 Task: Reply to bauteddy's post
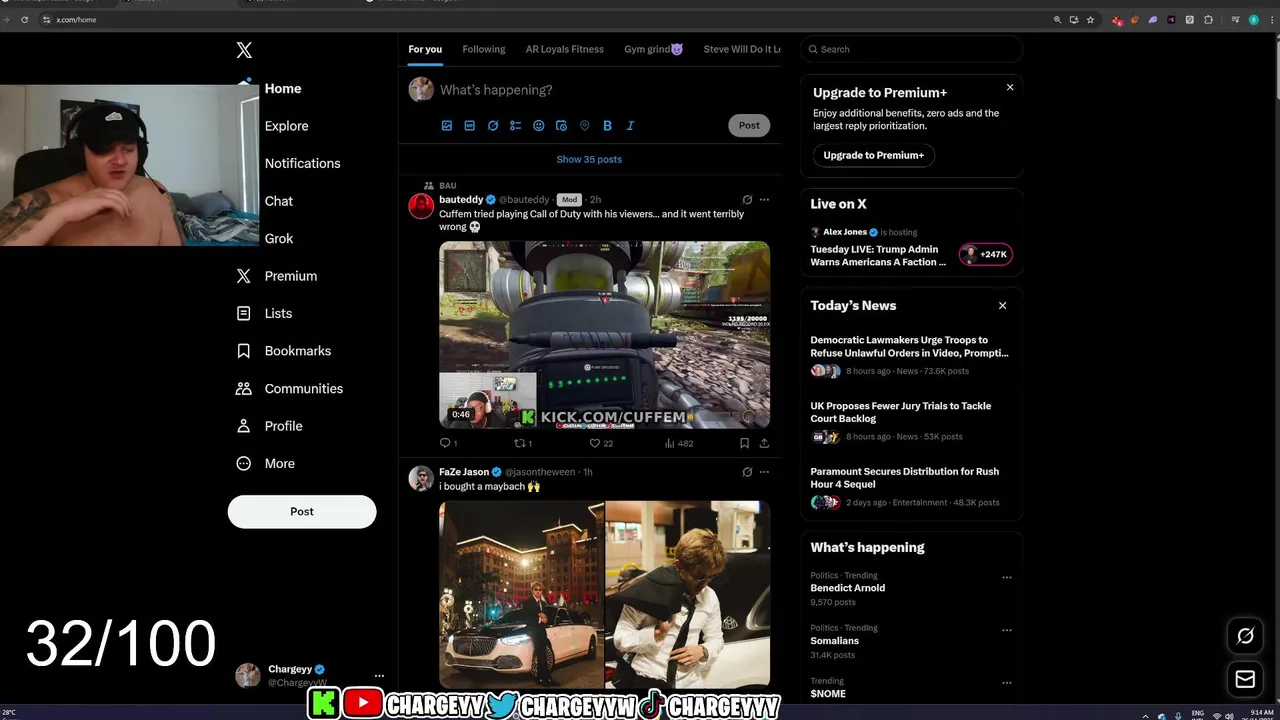point(446,443)
